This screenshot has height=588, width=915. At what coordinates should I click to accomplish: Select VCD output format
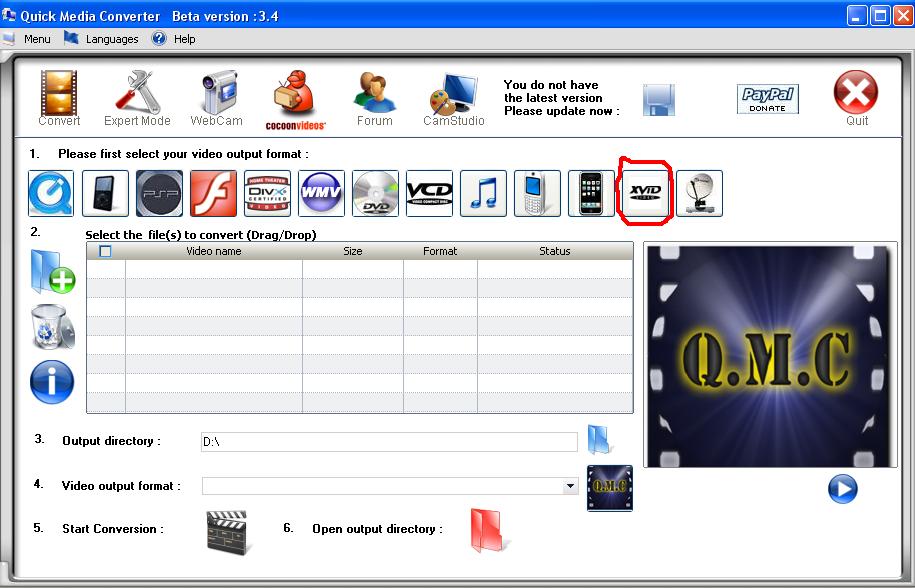[429, 193]
